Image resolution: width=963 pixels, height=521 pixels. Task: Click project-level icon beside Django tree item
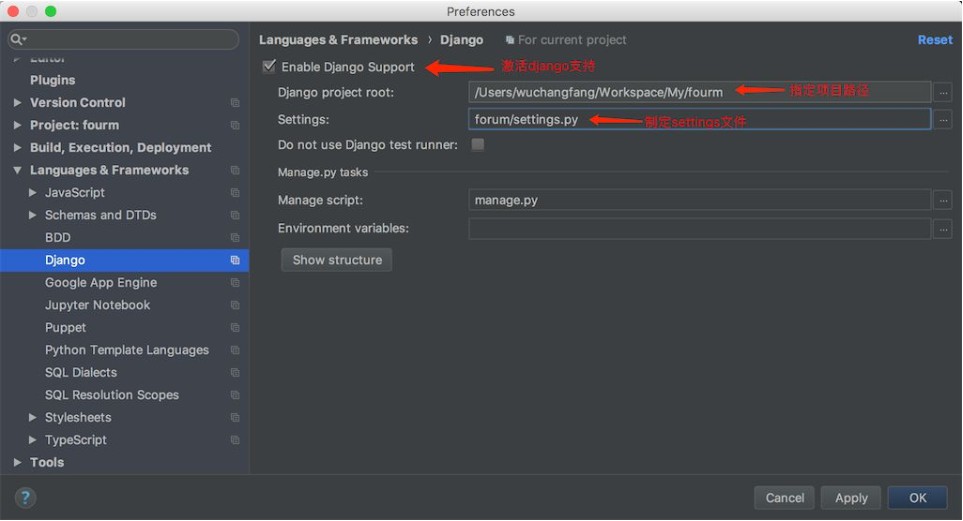[235, 260]
